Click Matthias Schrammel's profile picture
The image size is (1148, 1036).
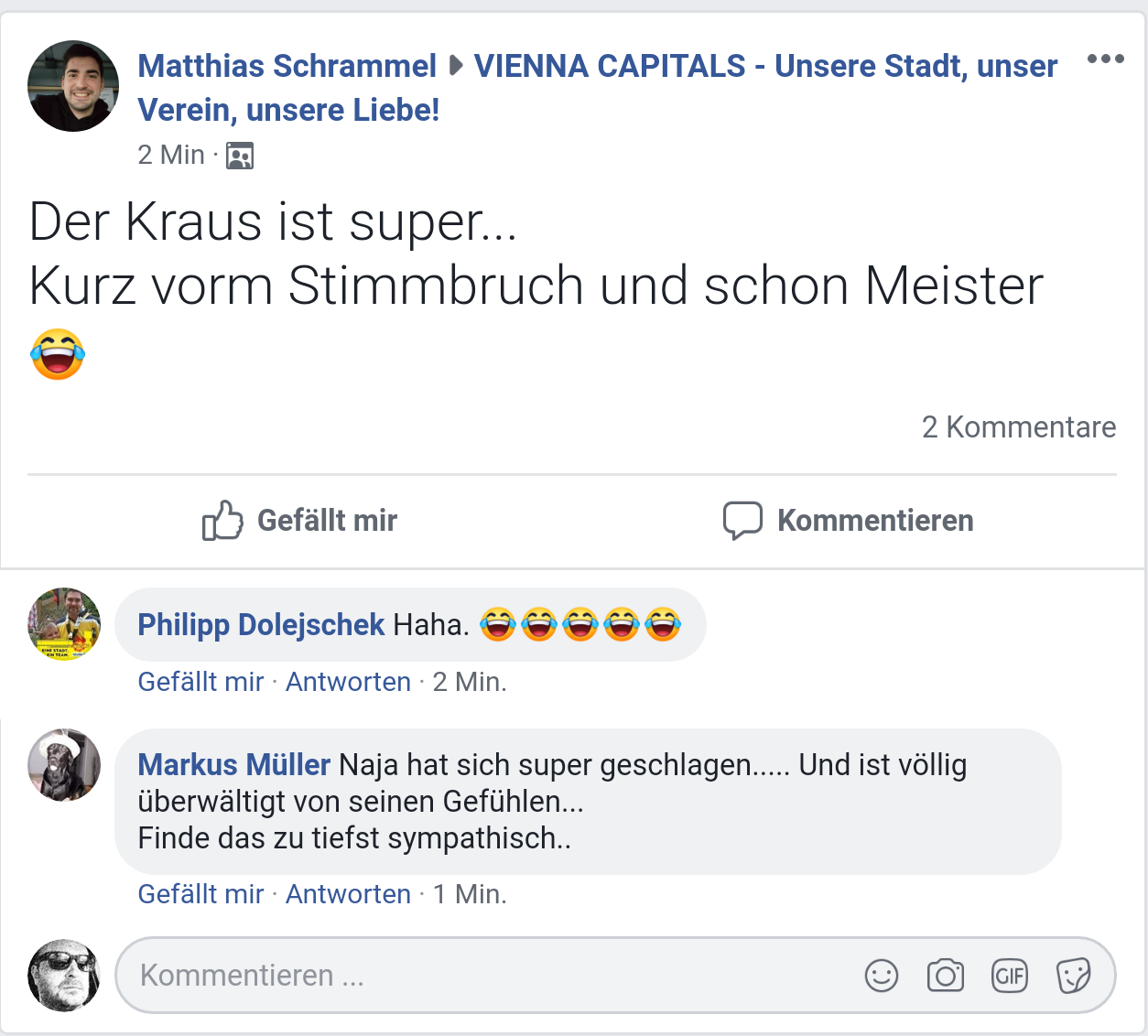coord(73,86)
